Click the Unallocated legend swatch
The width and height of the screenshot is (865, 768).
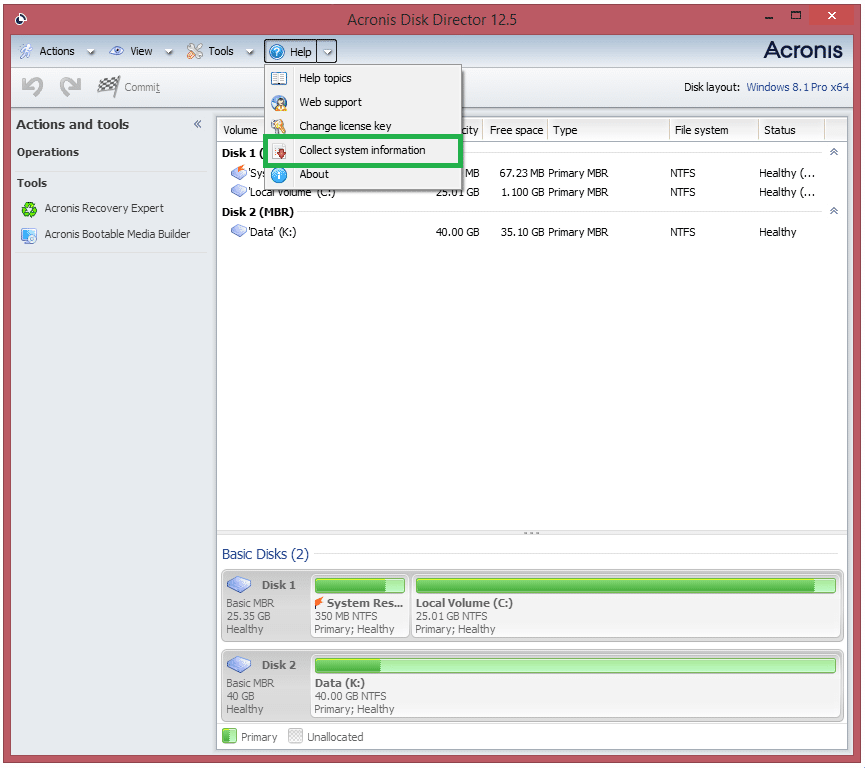click(x=296, y=736)
